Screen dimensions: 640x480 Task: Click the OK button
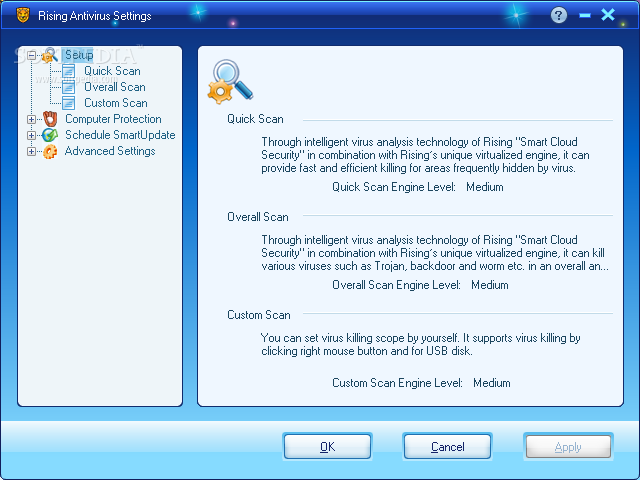[x=327, y=447]
